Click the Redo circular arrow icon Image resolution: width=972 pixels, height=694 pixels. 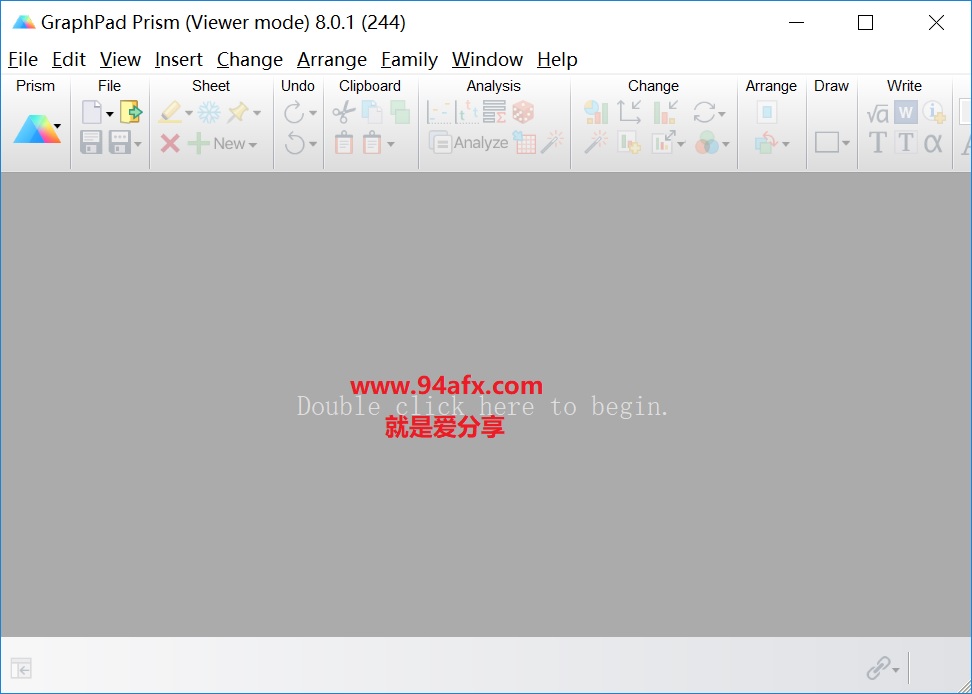294,112
